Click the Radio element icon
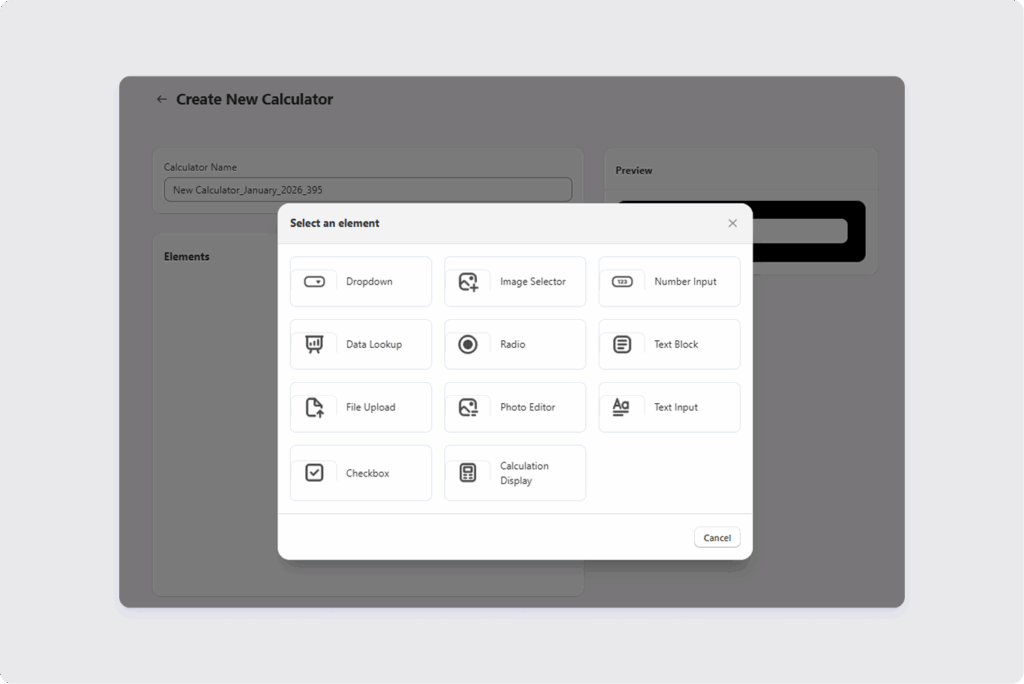Image resolution: width=1024 pixels, height=684 pixels. click(468, 345)
